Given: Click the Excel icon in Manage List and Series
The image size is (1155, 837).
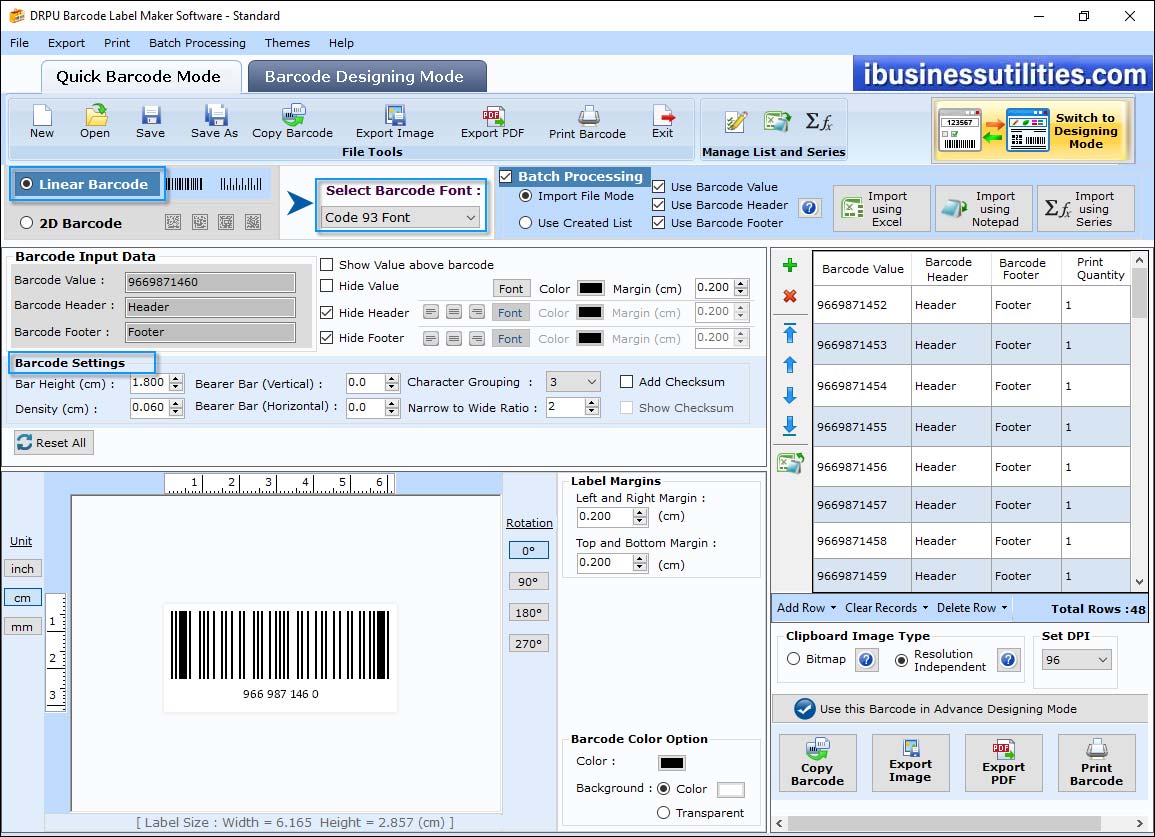Looking at the screenshot, I should [777, 121].
